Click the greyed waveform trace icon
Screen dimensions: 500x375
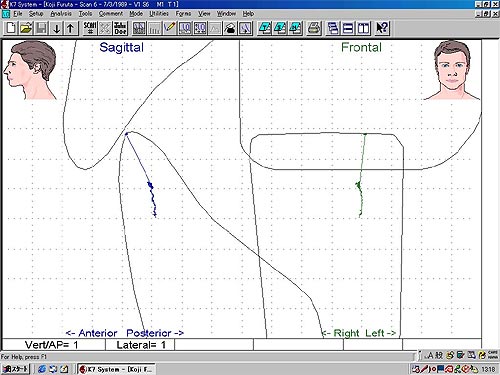[x=215, y=28]
